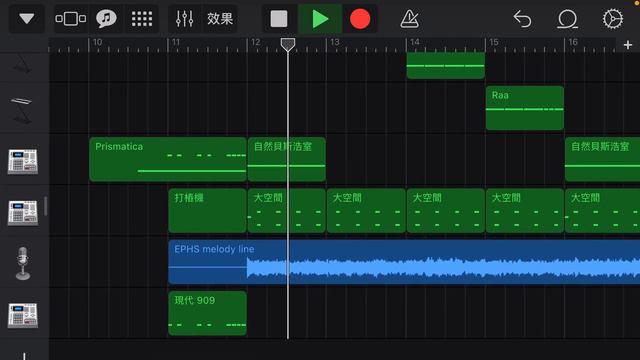This screenshot has width=640, height=360.
Task: Tap the 效果 effects button
Action: click(220, 19)
